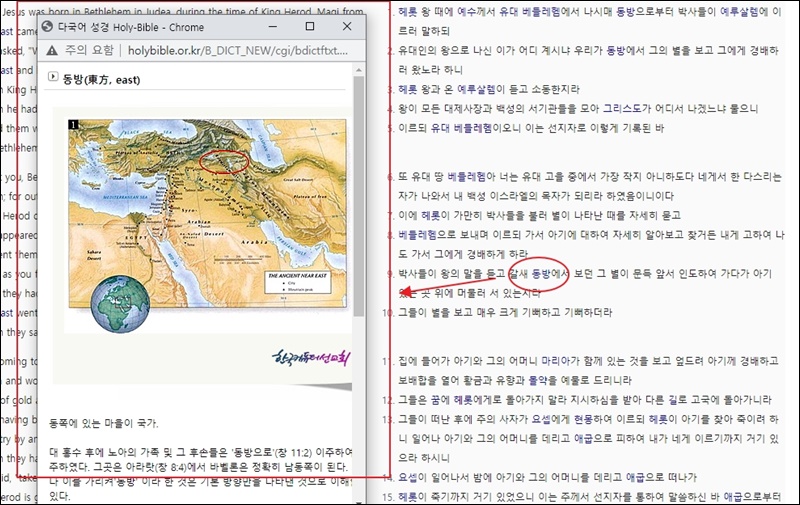Close the 다국어 성경 Holy-Bible popup
The height and width of the screenshot is (505, 800).
[347, 27]
